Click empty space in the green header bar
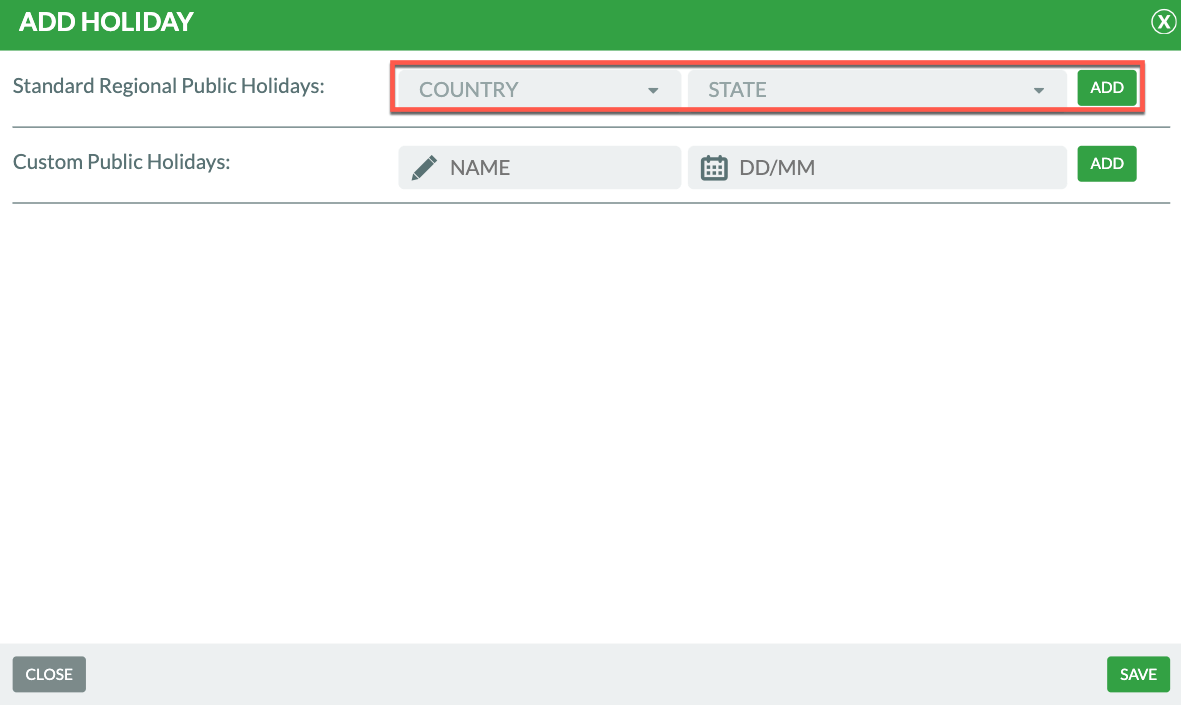Viewport: 1181px width, 705px height. coord(650,22)
